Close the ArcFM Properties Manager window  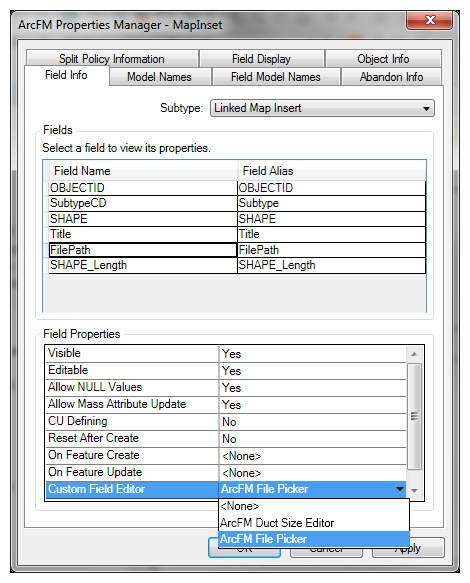pyautogui.click(x=429, y=20)
